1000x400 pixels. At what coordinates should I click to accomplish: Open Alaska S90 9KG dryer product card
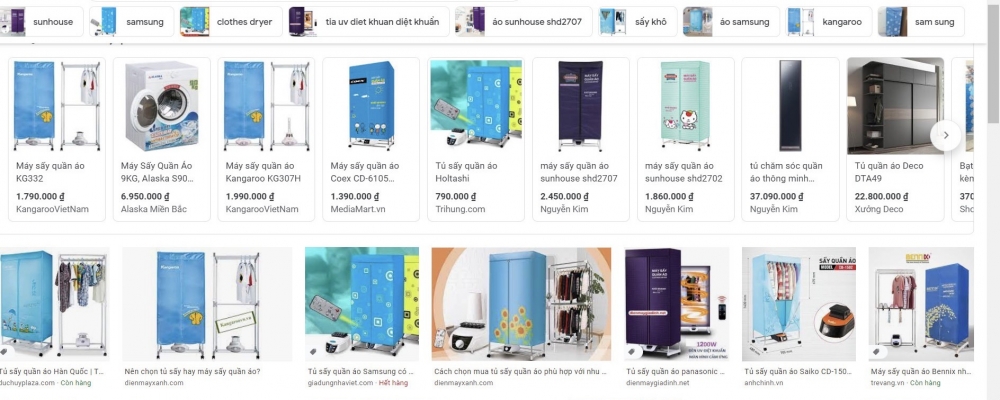[161, 139]
